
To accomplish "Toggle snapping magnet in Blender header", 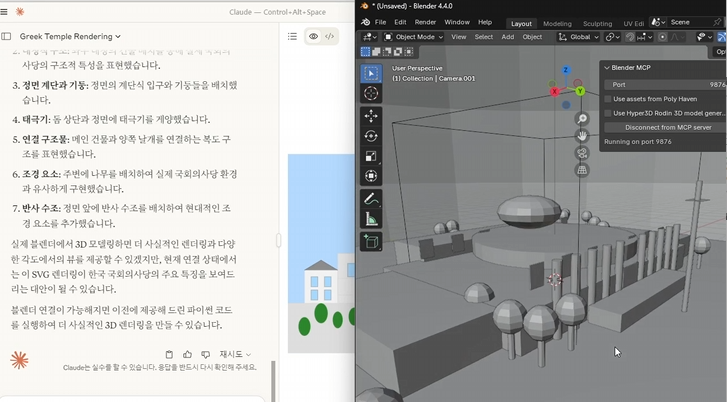I will [x=630, y=37].
